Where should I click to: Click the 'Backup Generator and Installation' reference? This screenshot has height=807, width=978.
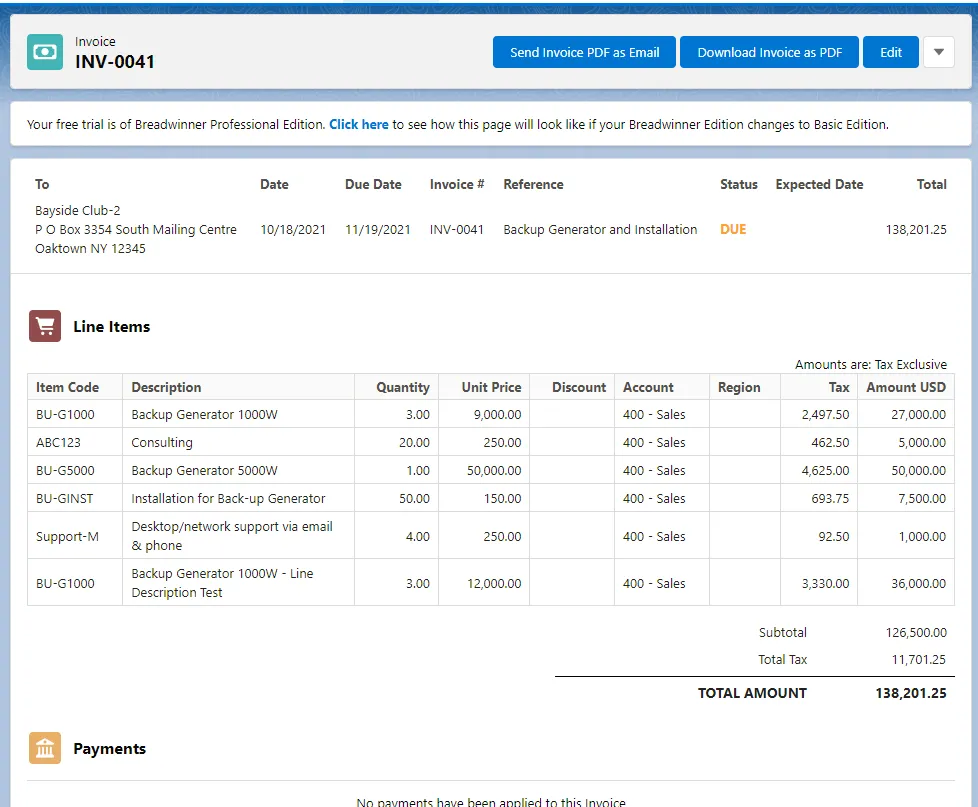tap(600, 230)
